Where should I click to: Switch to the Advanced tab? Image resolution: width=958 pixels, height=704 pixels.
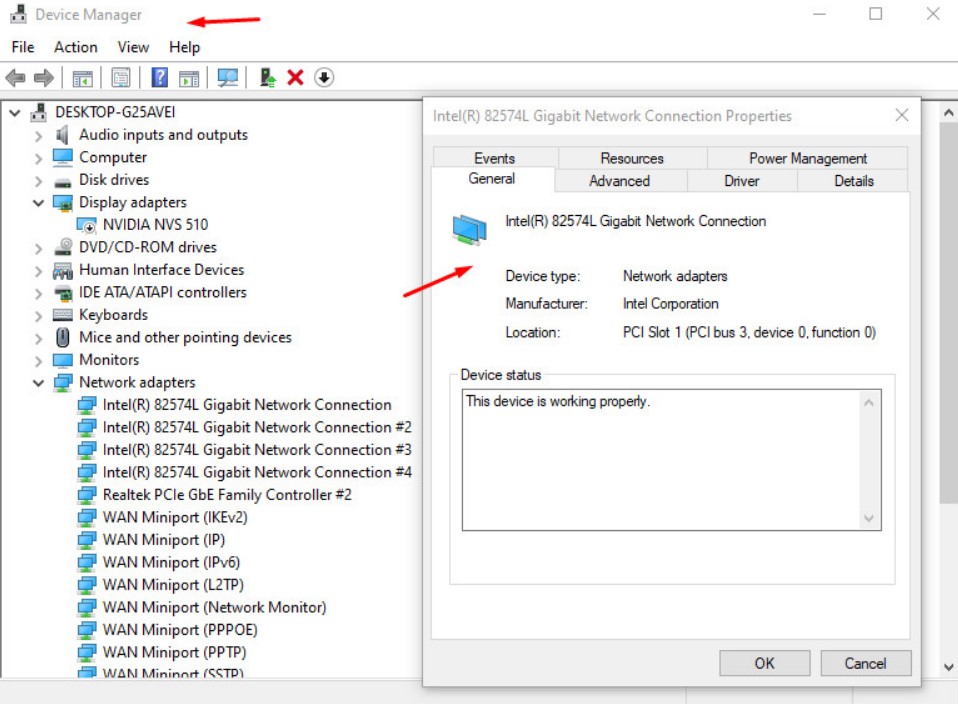coord(620,181)
